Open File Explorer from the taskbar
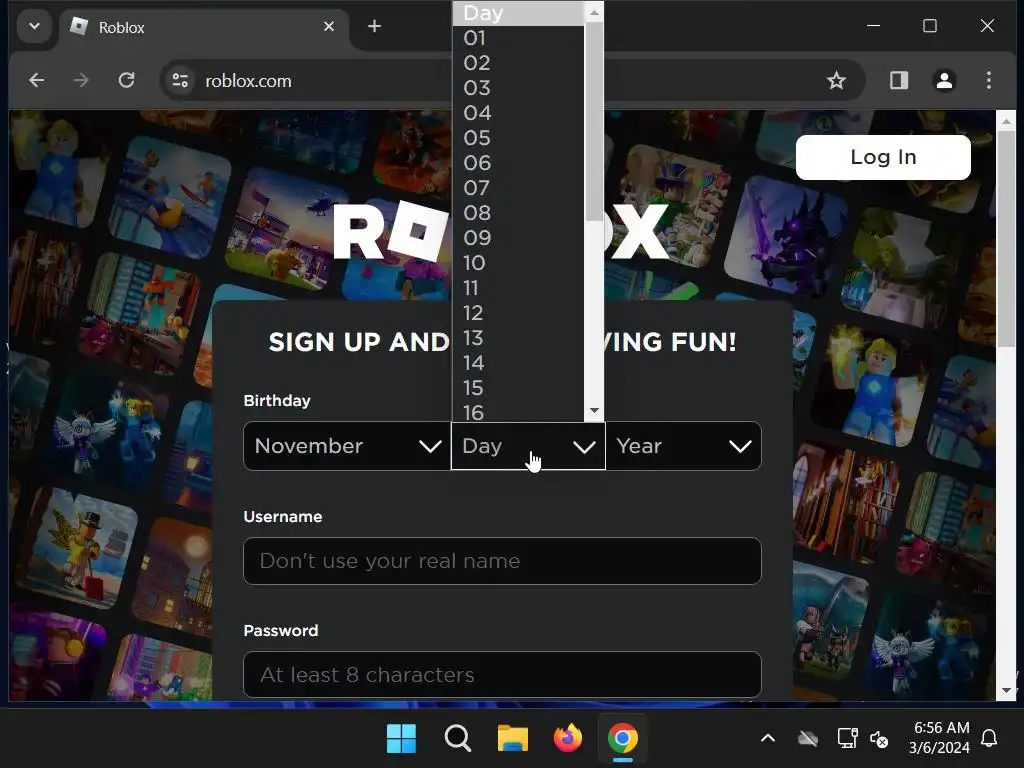1024x768 pixels. (513, 739)
